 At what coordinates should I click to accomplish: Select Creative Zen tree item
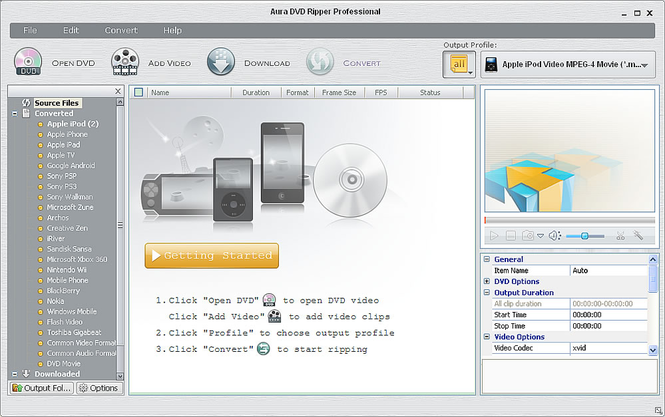pyautogui.click(x=67, y=228)
